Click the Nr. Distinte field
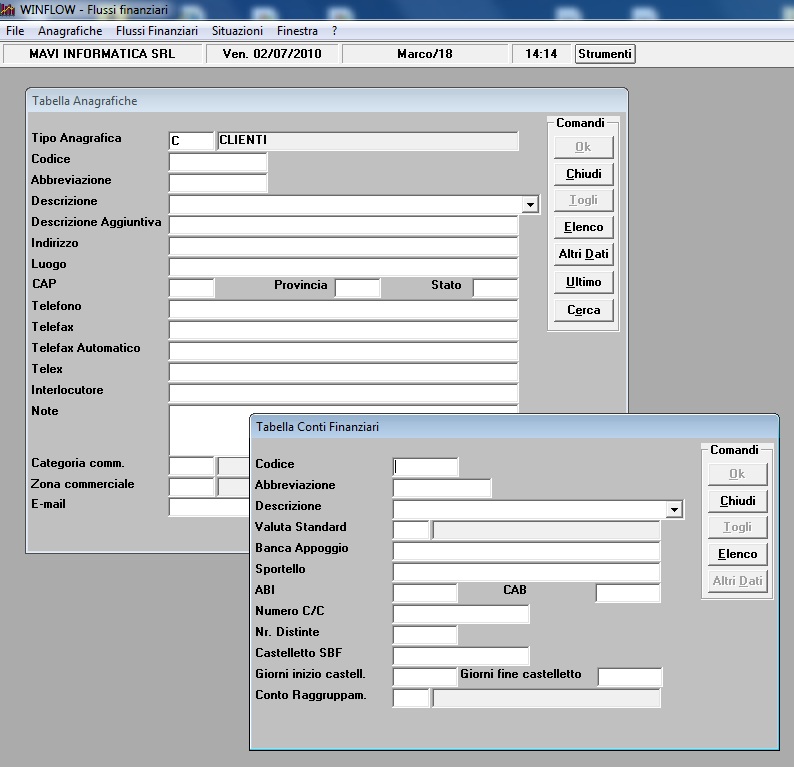Viewport: 794px width, 767px height. pyautogui.click(x=425, y=635)
